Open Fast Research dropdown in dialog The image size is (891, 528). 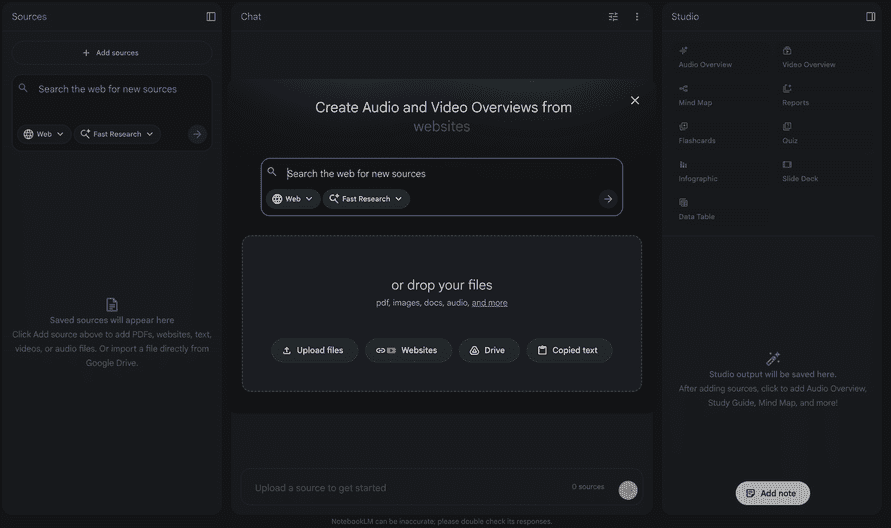[367, 199]
